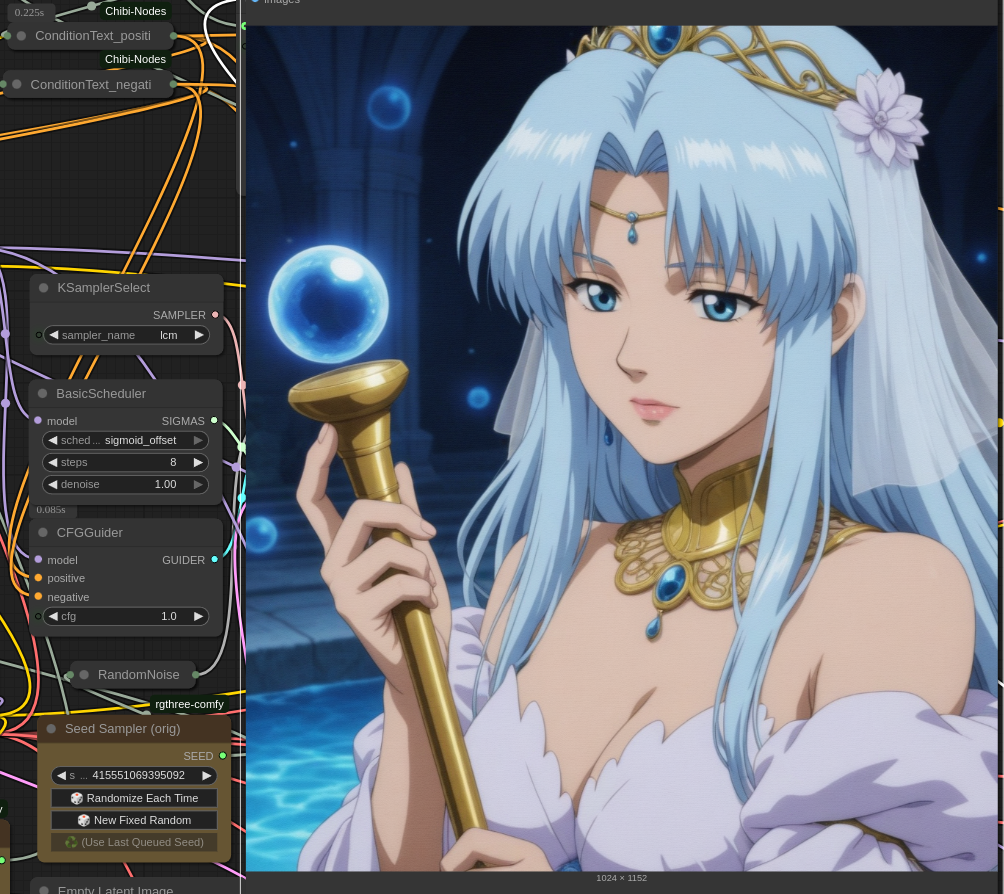Select next sampler_name with right arrow
Viewport: 1004px width, 894px height.
pyautogui.click(x=199, y=335)
